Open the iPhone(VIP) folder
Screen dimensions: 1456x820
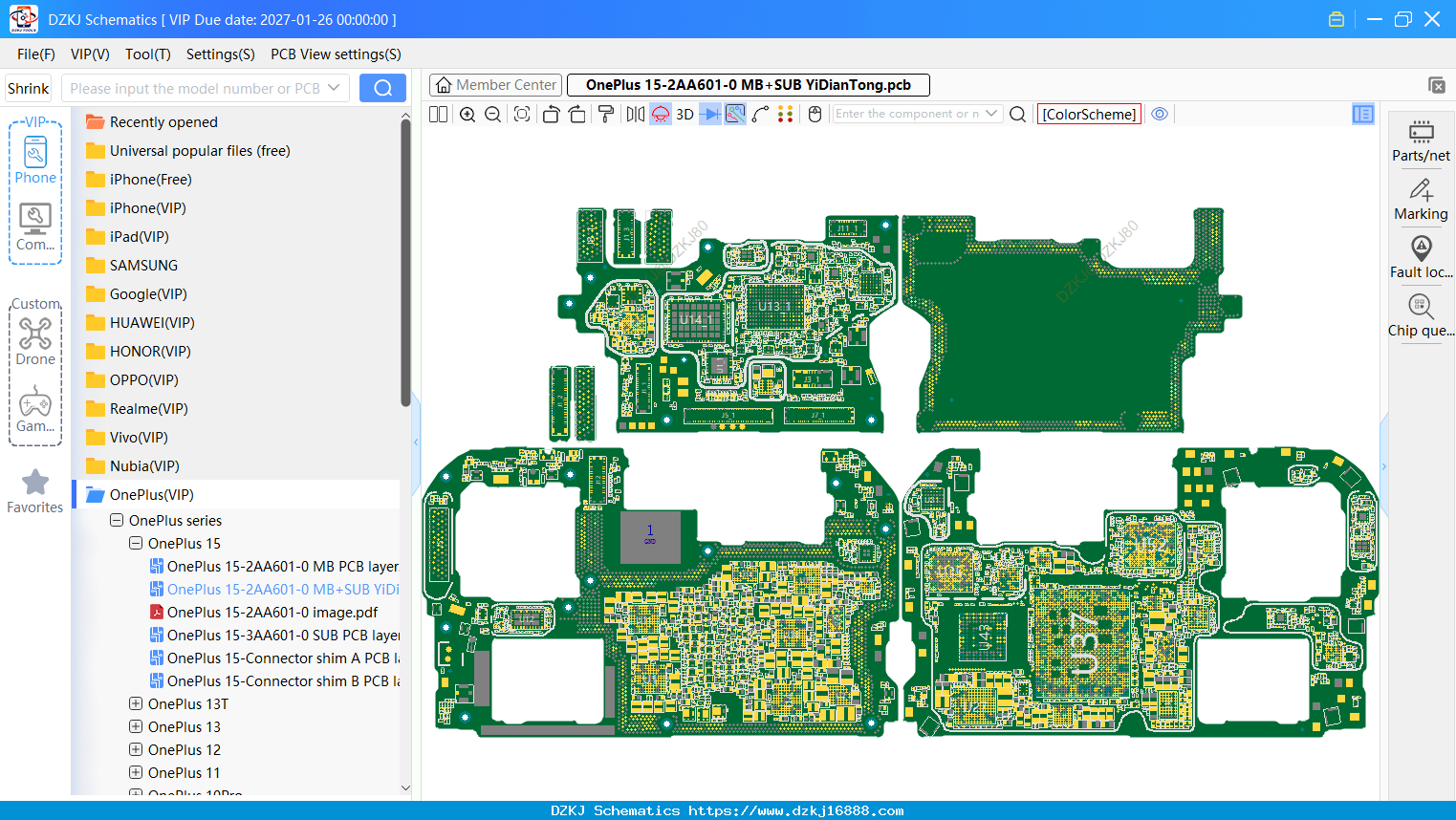click(136, 208)
